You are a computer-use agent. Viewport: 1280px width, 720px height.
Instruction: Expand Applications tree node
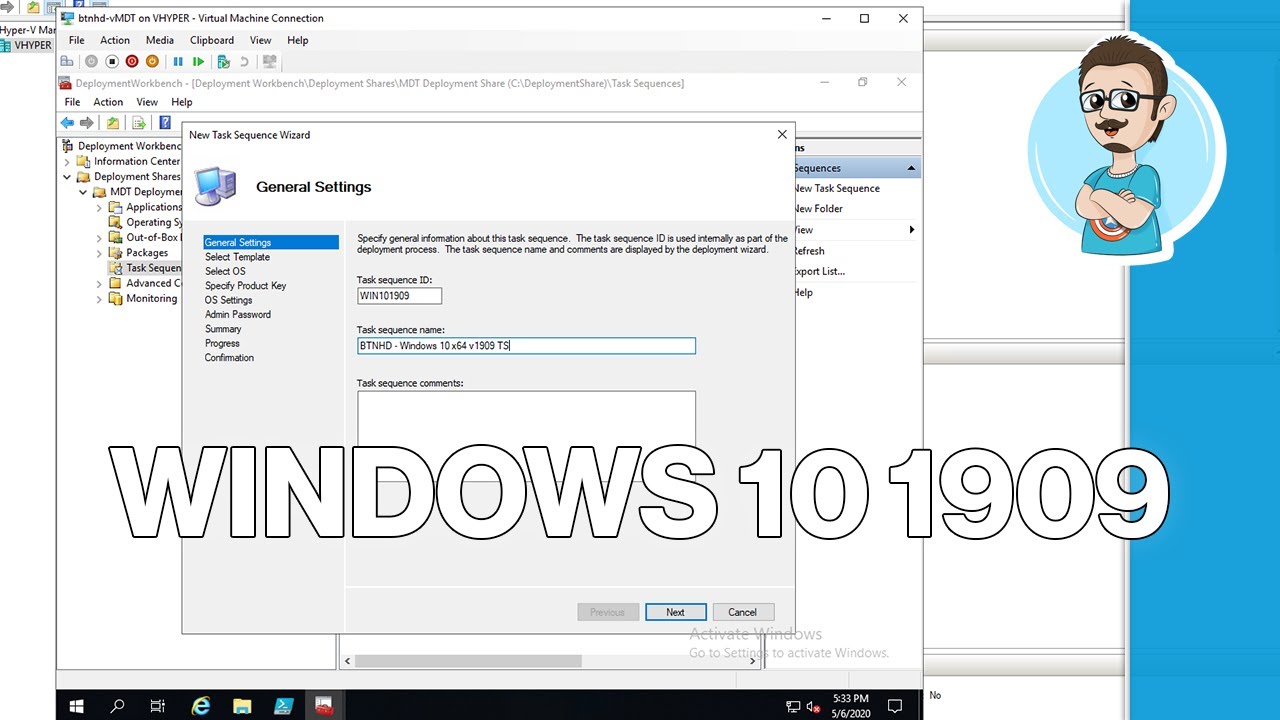pyautogui.click(x=100, y=207)
